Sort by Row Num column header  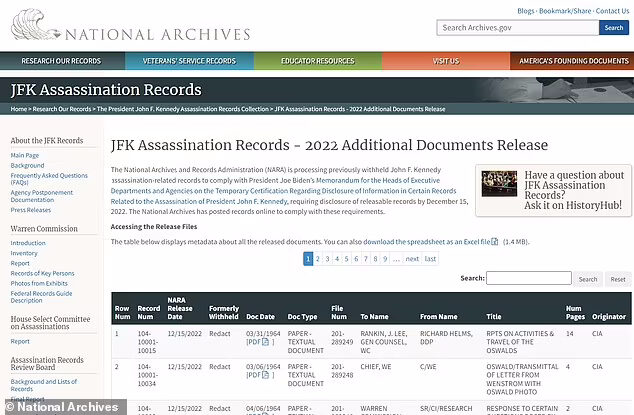tap(122, 312)
